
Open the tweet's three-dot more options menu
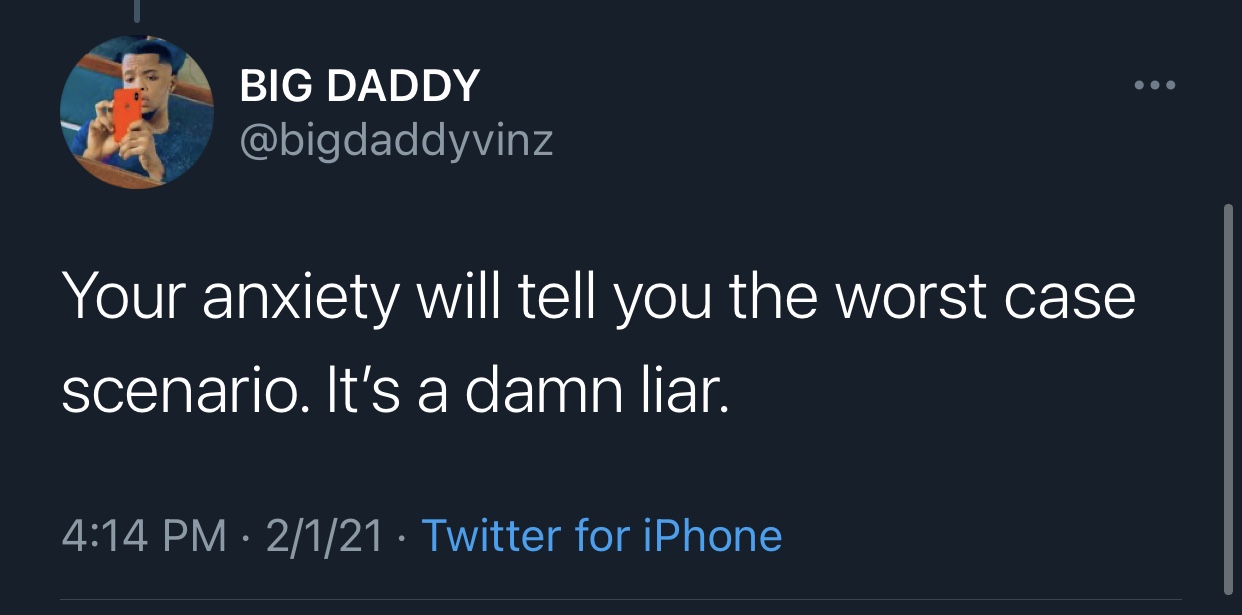click(1156, 86)
